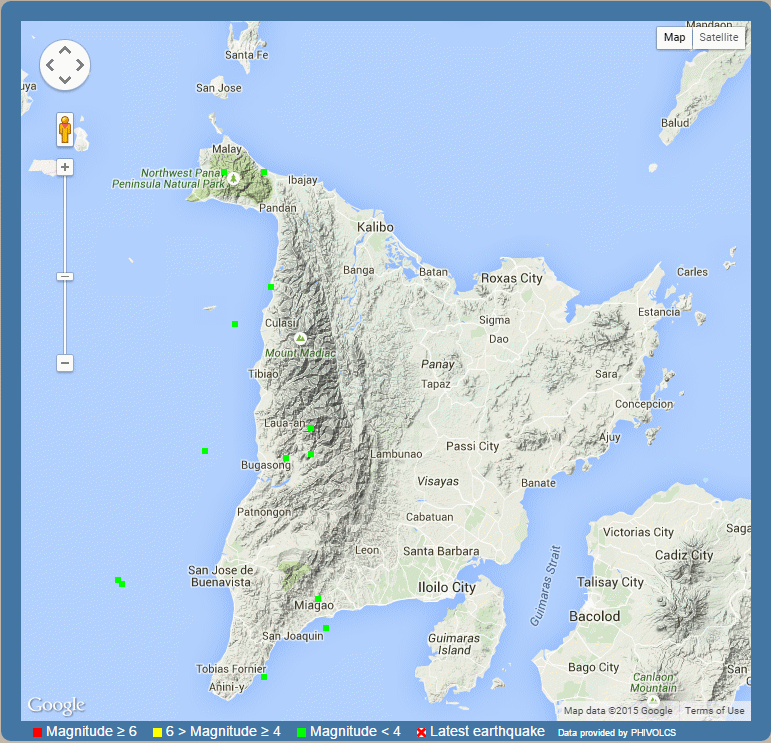Switch to Satellite view
The image size is (771, 743).
tap(719, 38)
